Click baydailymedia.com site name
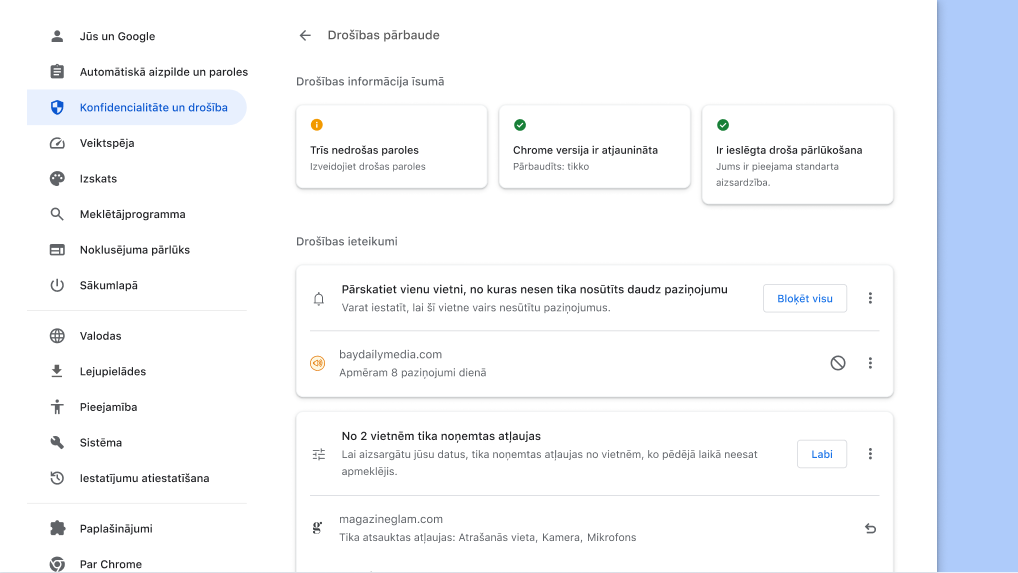The height and width of the screenshot is (573, 1018). coord(390,354)
